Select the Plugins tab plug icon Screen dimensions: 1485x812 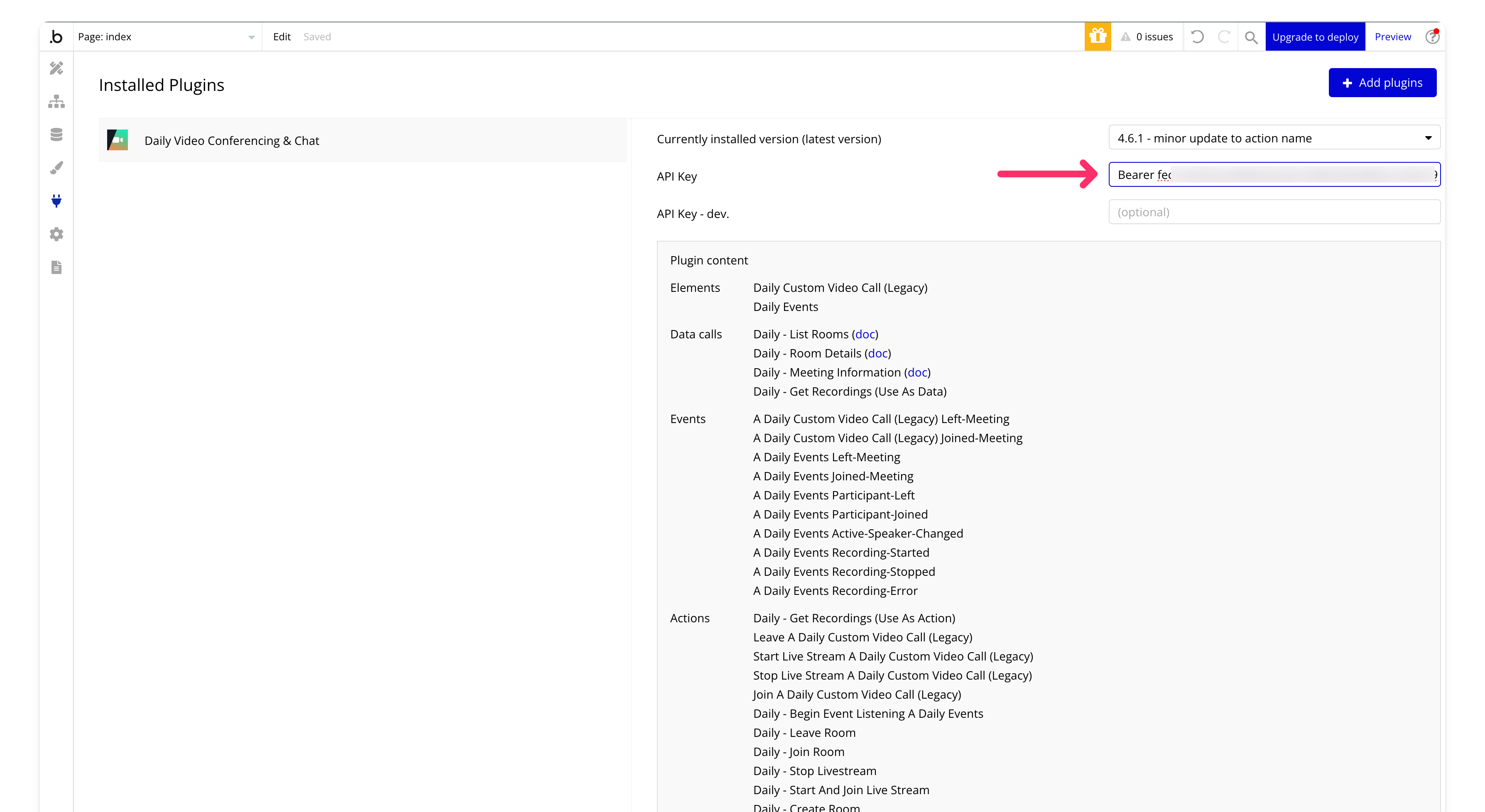pyautogui.click(x=56, y=201)
